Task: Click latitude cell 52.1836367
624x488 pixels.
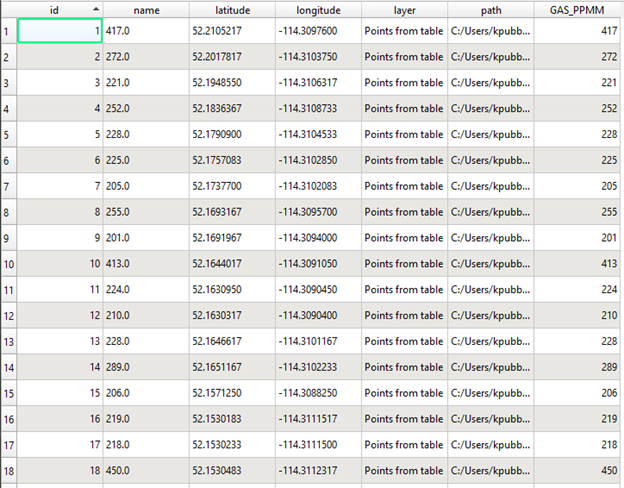Action: point(232,108)
